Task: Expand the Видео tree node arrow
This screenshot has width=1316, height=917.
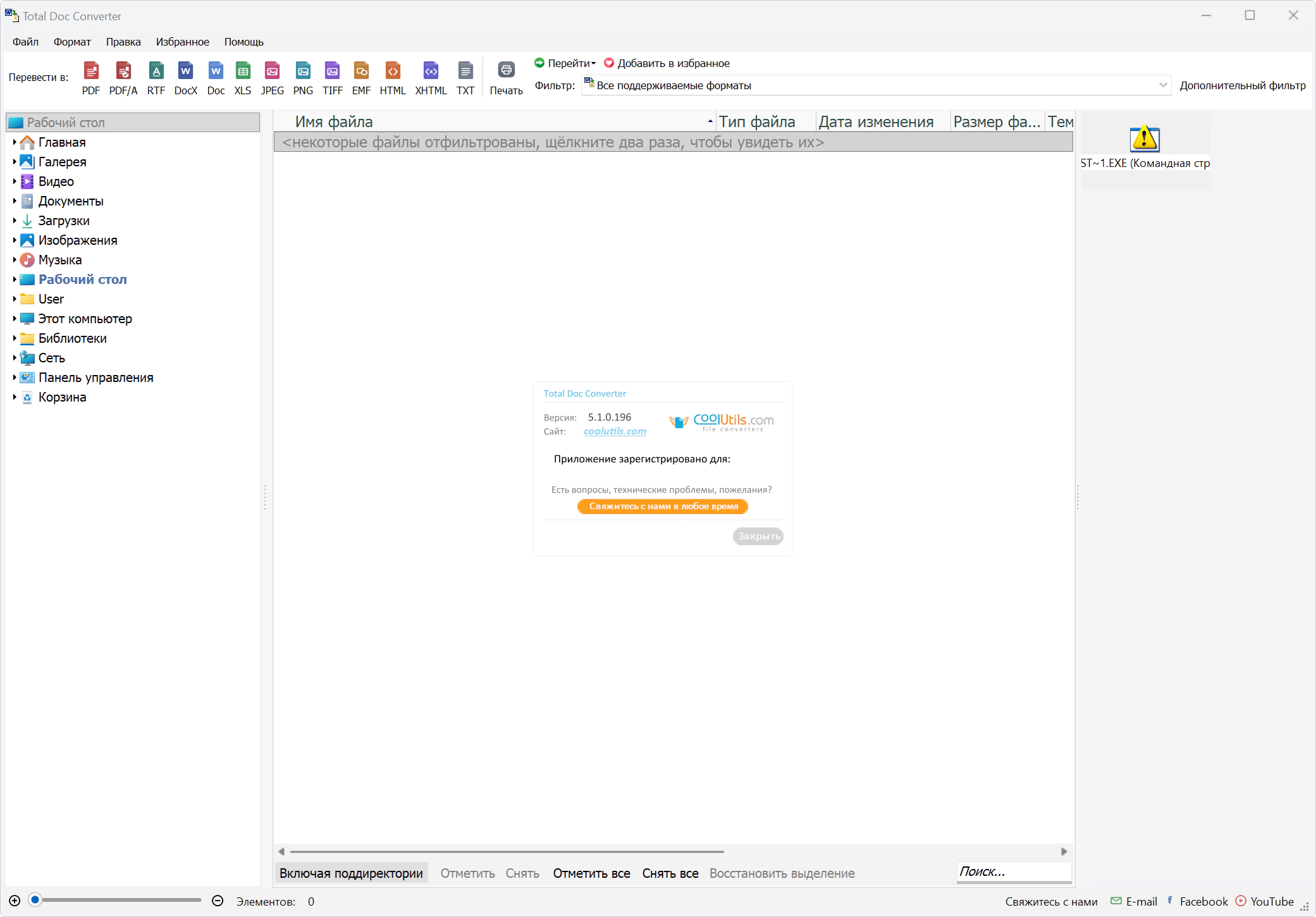Action: pyautogui.click(x=15, y=182)
